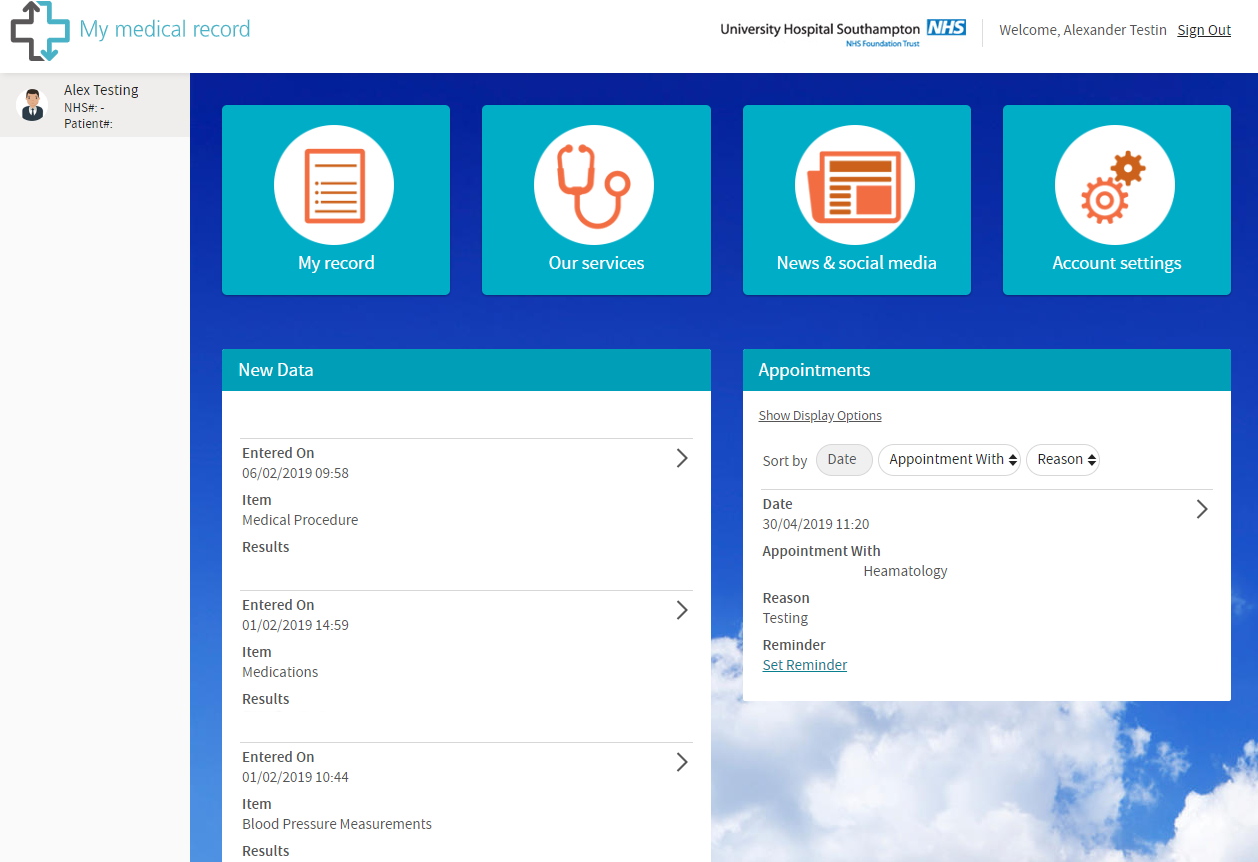
Task: Sign Out of the account
Action: (1203, 30)
